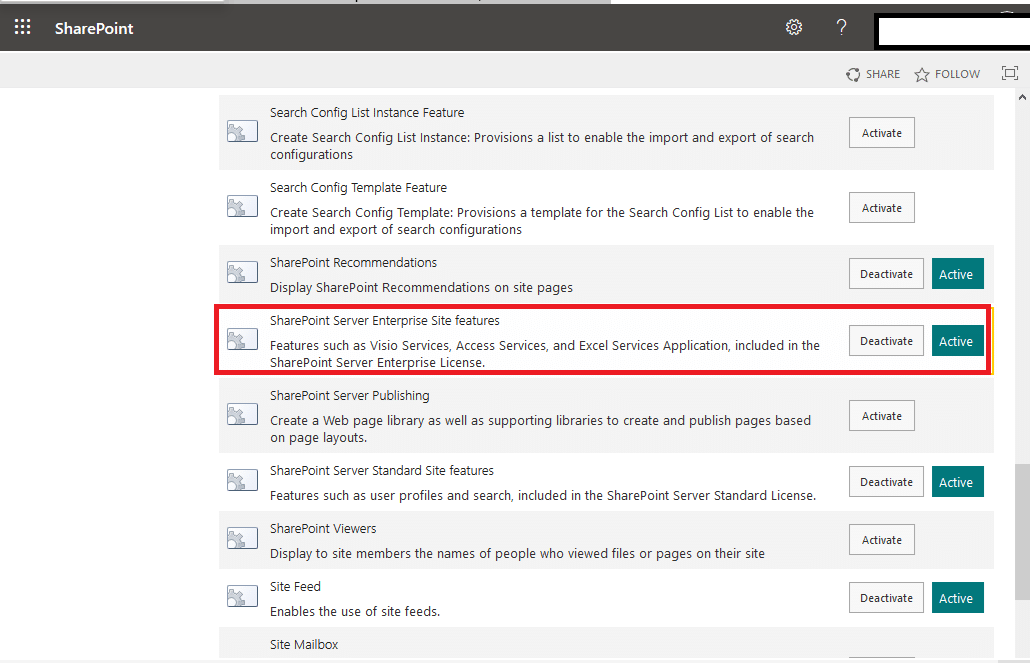This screenshot has width=1030, height=663.
Task: Open SharePoint help
Action: coord(841,27)
